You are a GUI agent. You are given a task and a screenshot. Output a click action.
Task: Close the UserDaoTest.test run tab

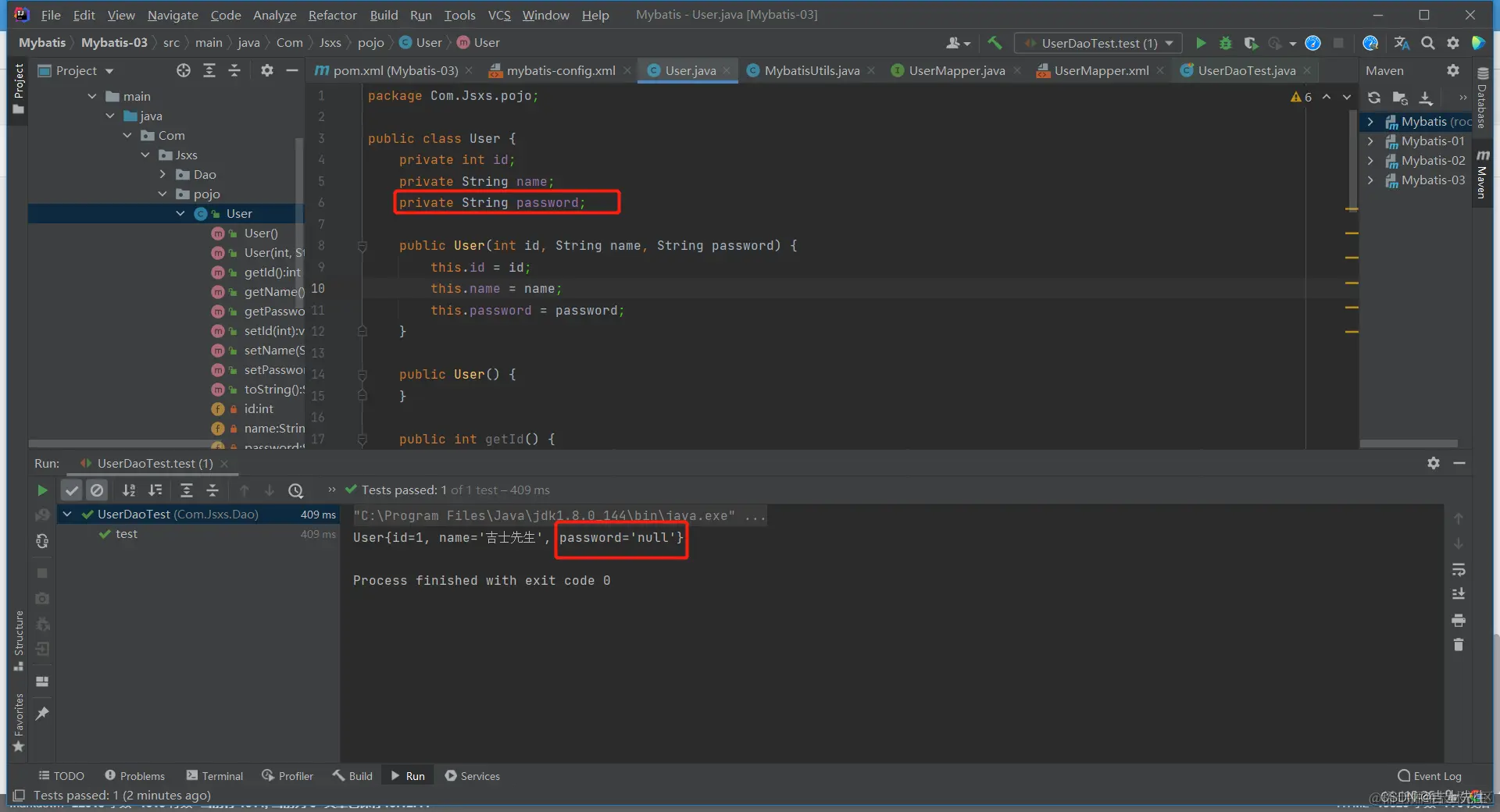[x=224, y=464]
